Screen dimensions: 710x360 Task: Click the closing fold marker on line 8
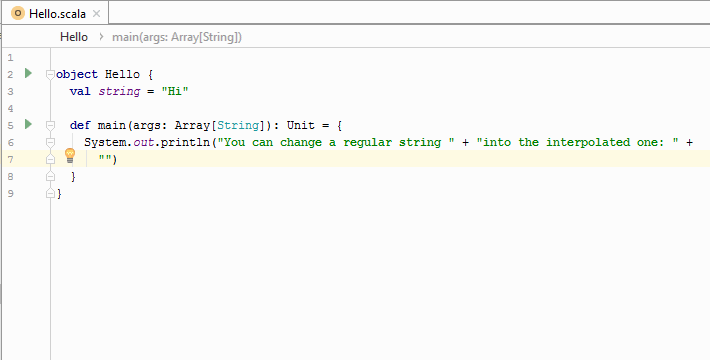(50, 176)
